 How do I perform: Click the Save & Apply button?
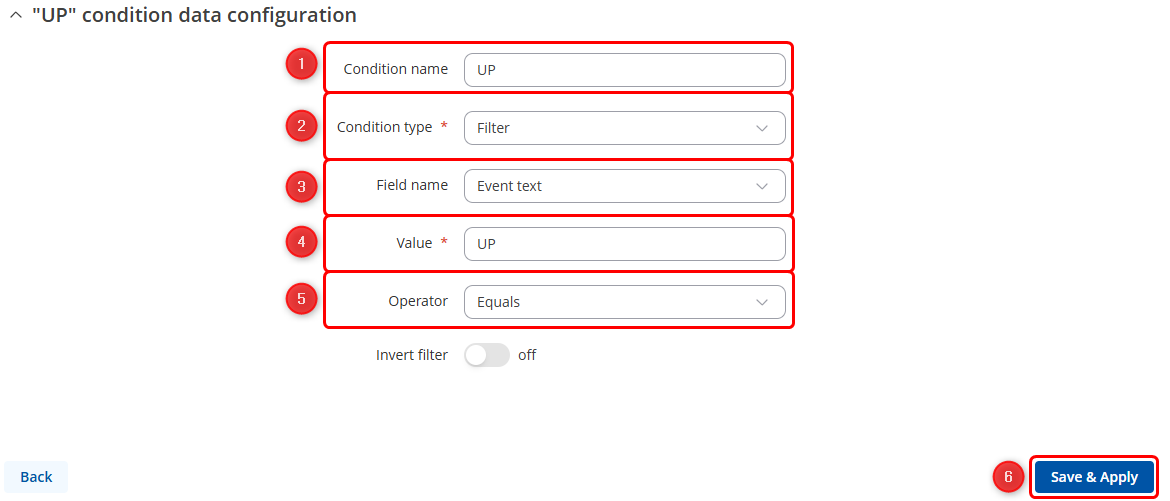pos(1094,477)
